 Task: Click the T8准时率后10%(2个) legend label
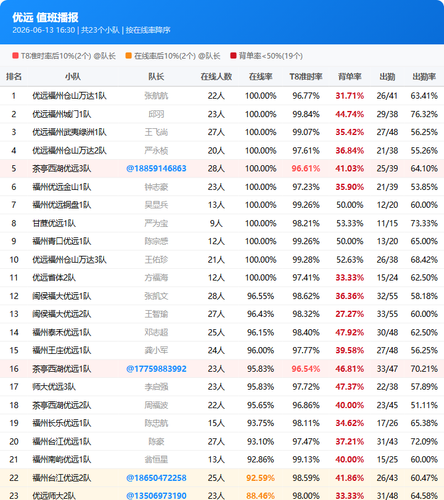(68, 56)
